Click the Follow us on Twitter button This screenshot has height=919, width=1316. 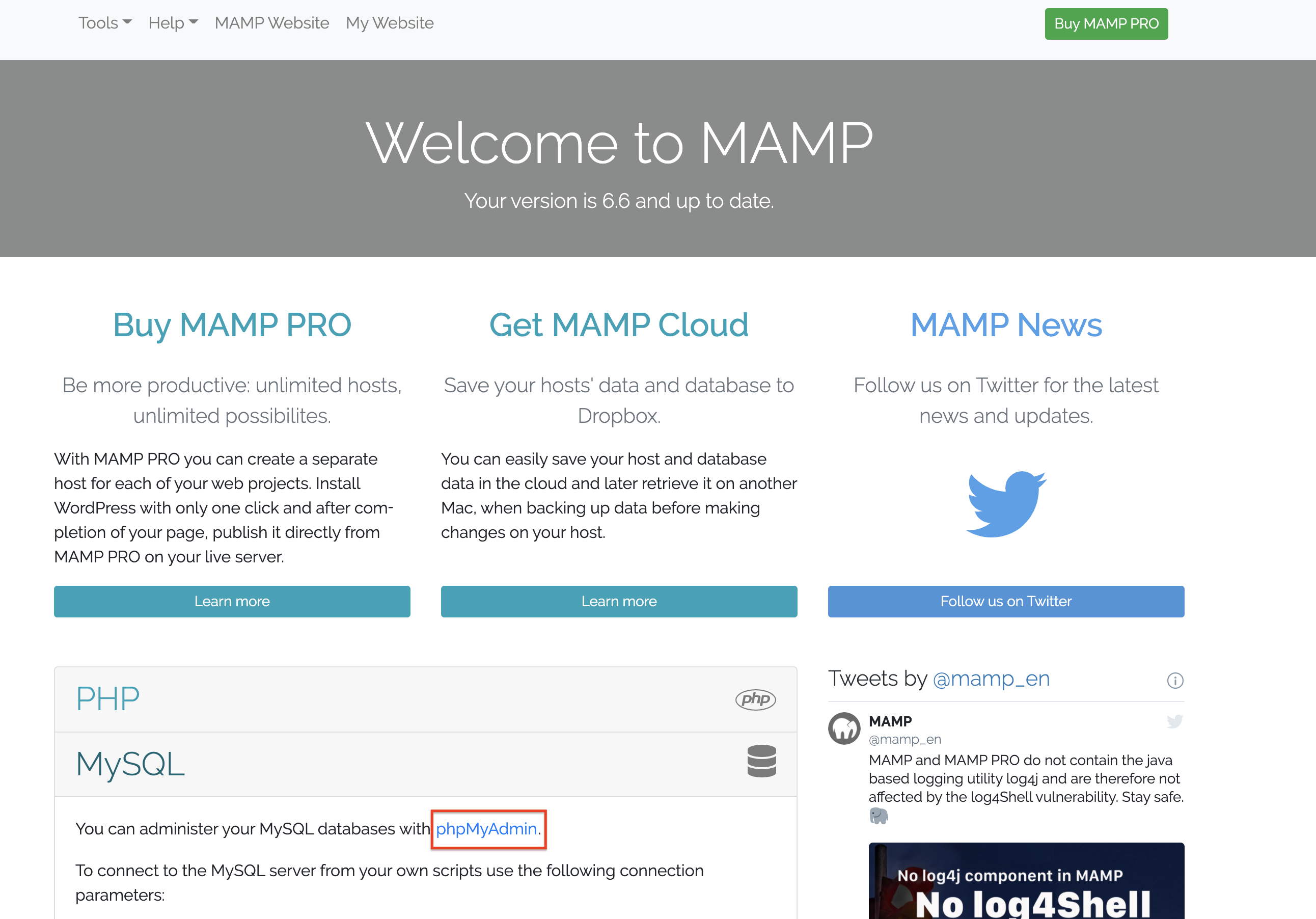1006,602
